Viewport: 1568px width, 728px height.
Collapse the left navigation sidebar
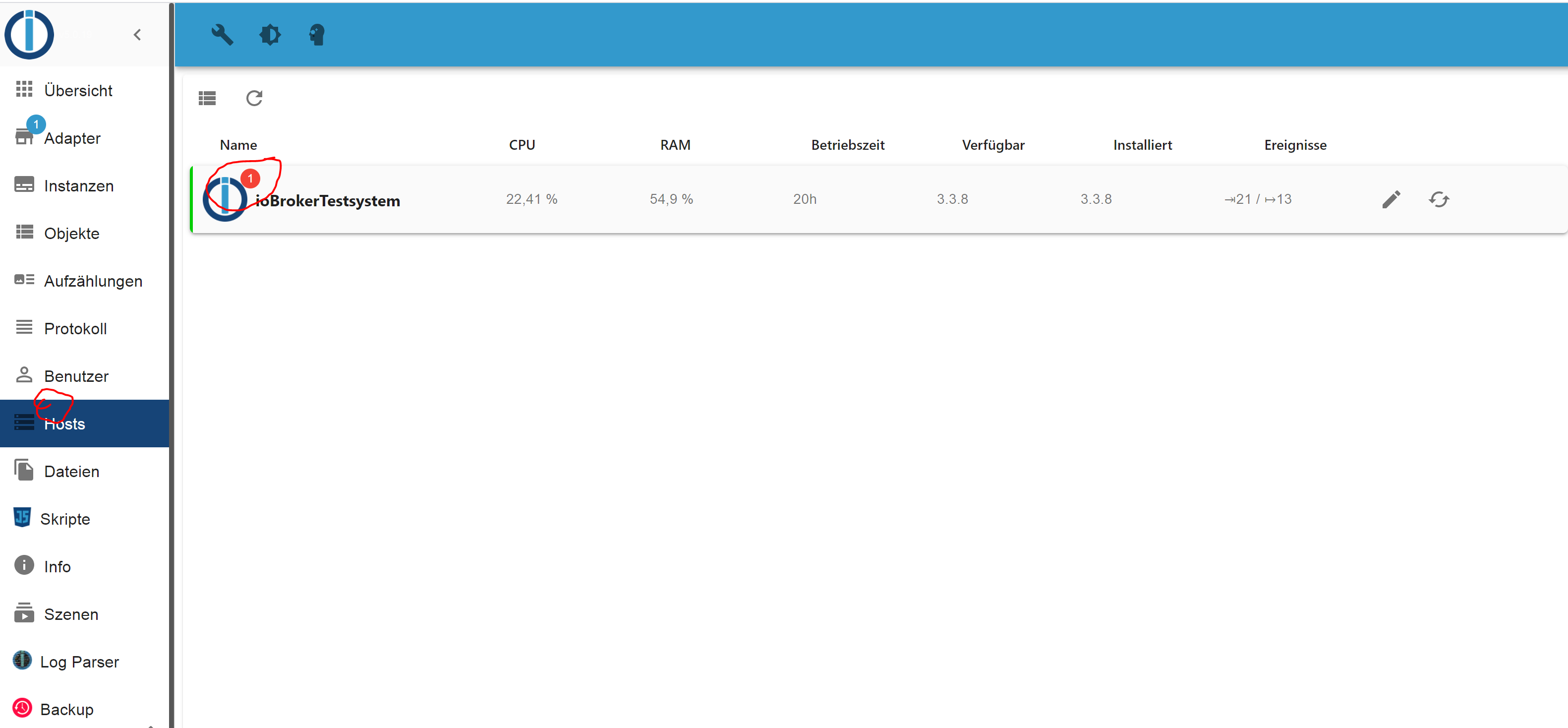pos(137,35)
